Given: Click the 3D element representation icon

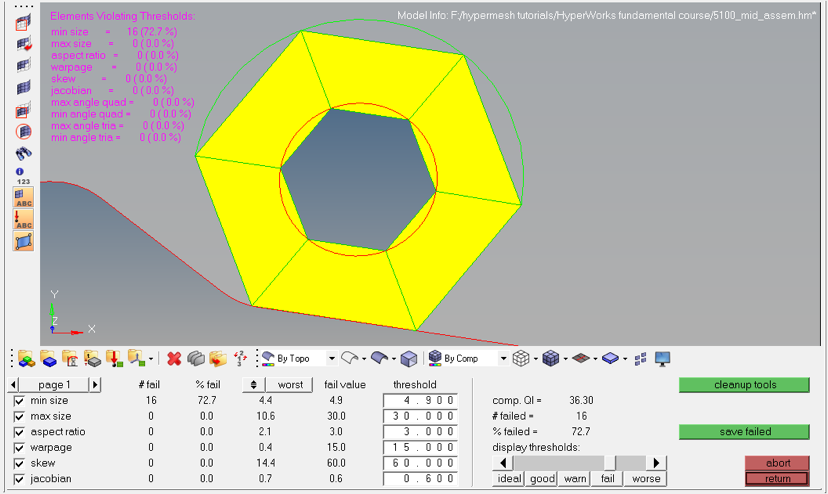Looking at the screenshot, I should click(x=610, y=359).
